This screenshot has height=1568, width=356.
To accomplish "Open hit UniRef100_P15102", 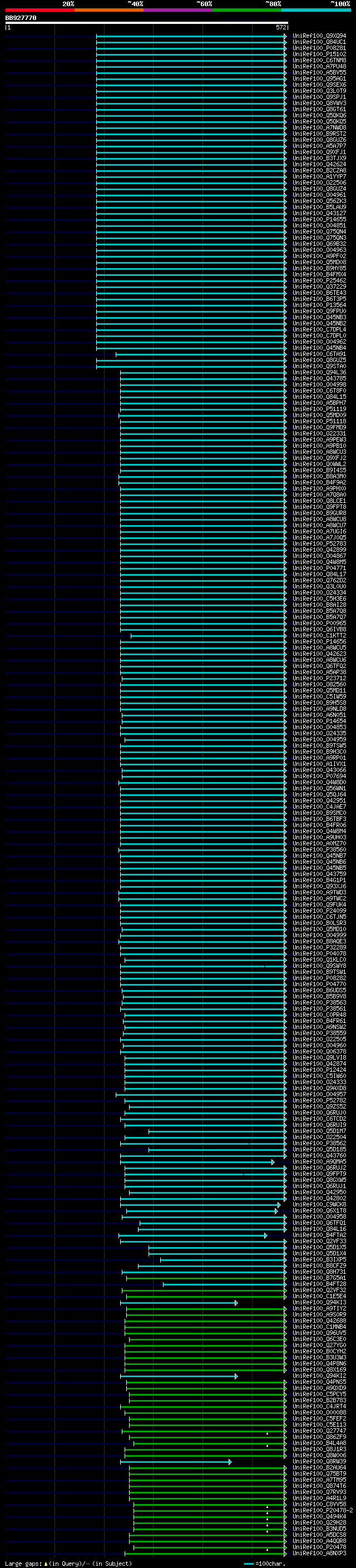I will click(319, 54).
